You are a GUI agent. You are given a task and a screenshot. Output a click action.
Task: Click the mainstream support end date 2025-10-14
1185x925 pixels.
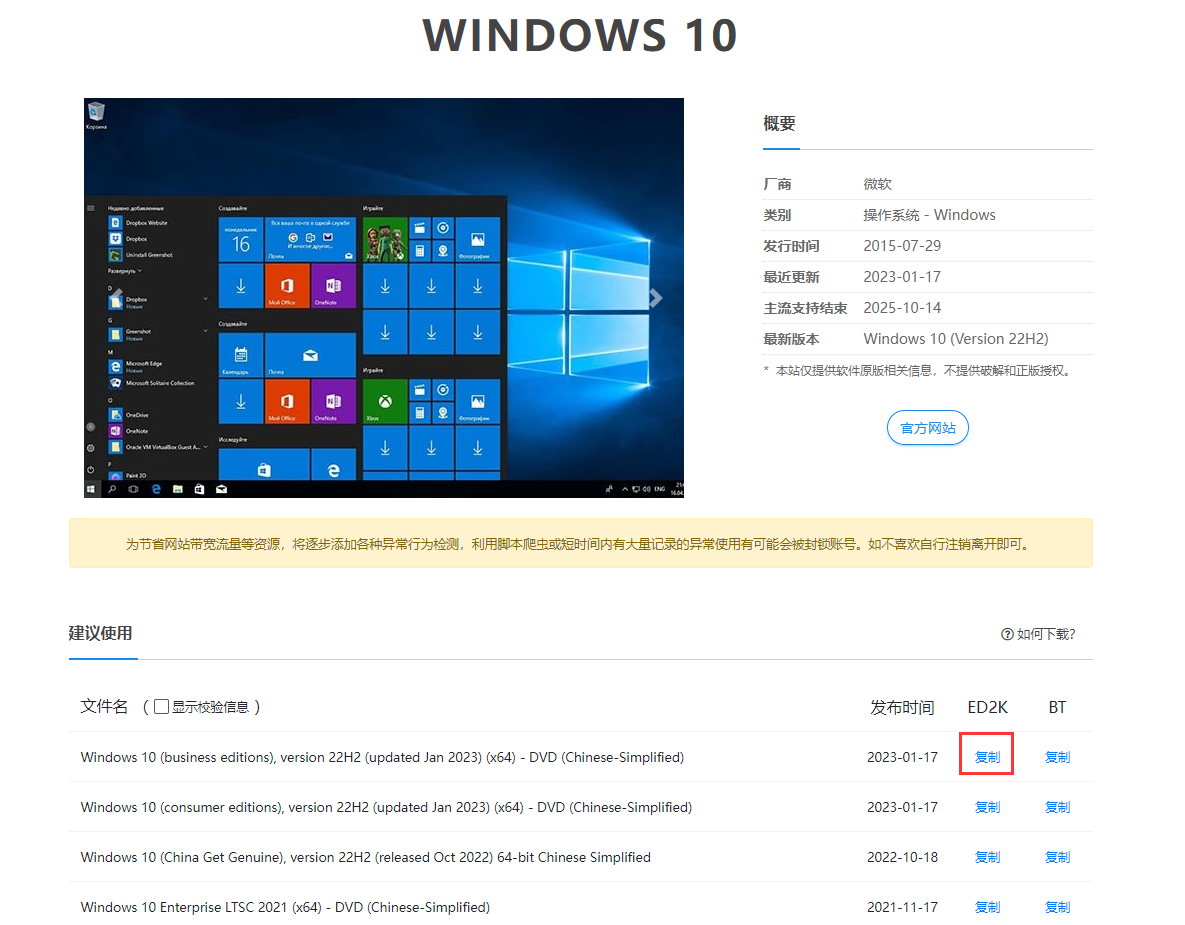[x=902, y=308]
